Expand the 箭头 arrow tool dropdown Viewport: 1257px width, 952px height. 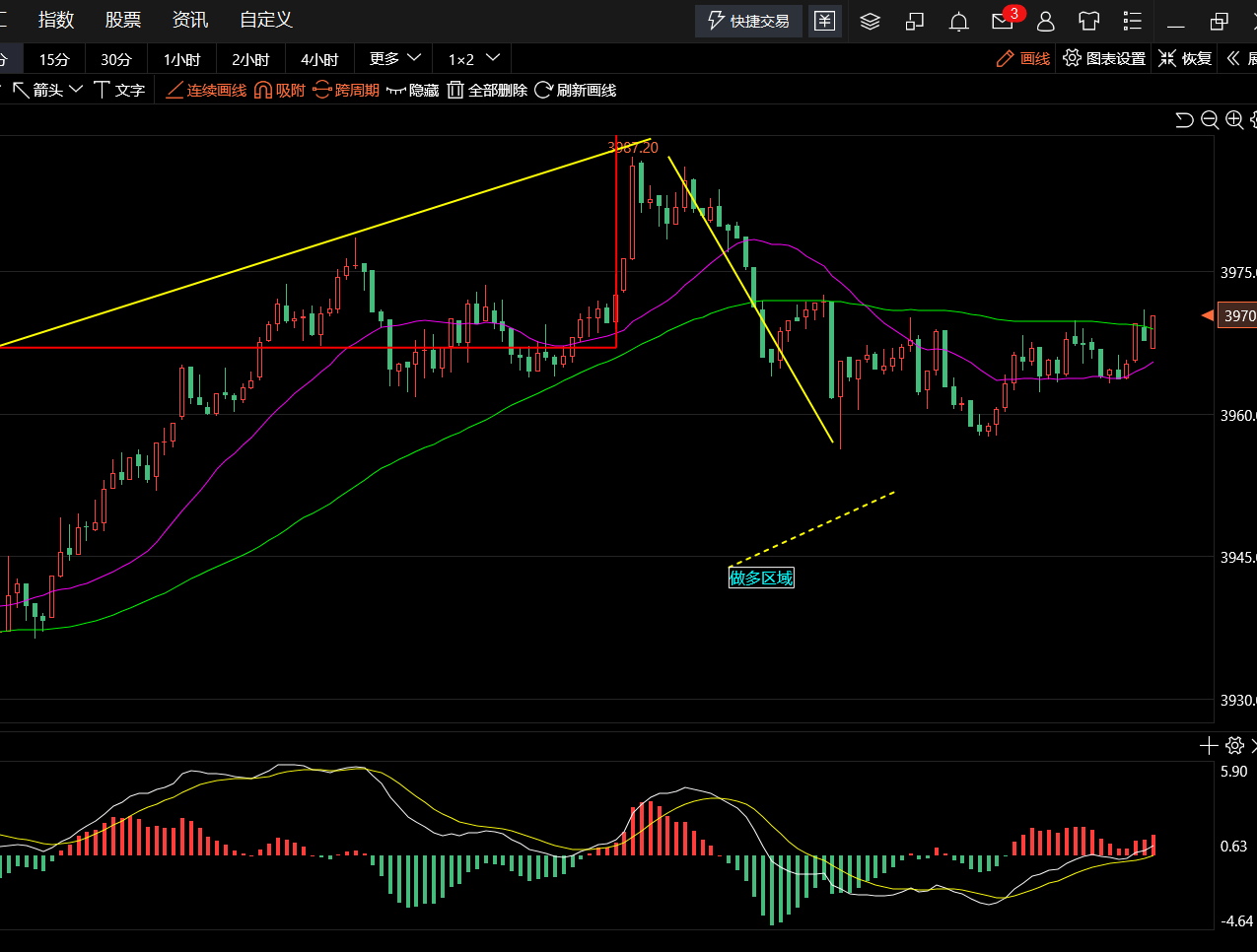pos(47,91)
